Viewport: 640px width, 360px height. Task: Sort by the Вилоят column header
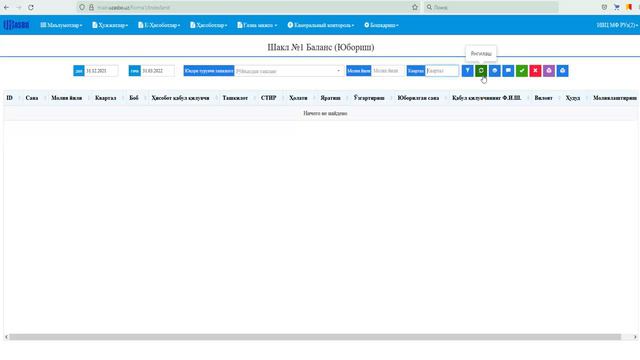[x=543, y=98]
